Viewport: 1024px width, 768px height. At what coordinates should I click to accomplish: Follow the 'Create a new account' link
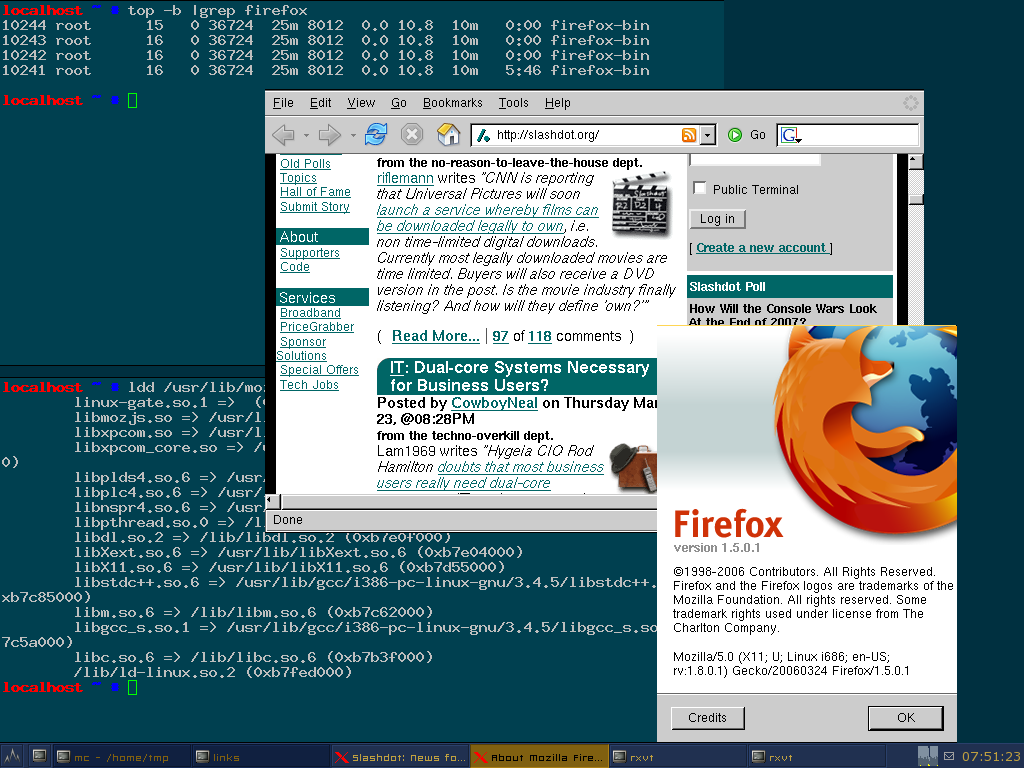coord(761,248)
